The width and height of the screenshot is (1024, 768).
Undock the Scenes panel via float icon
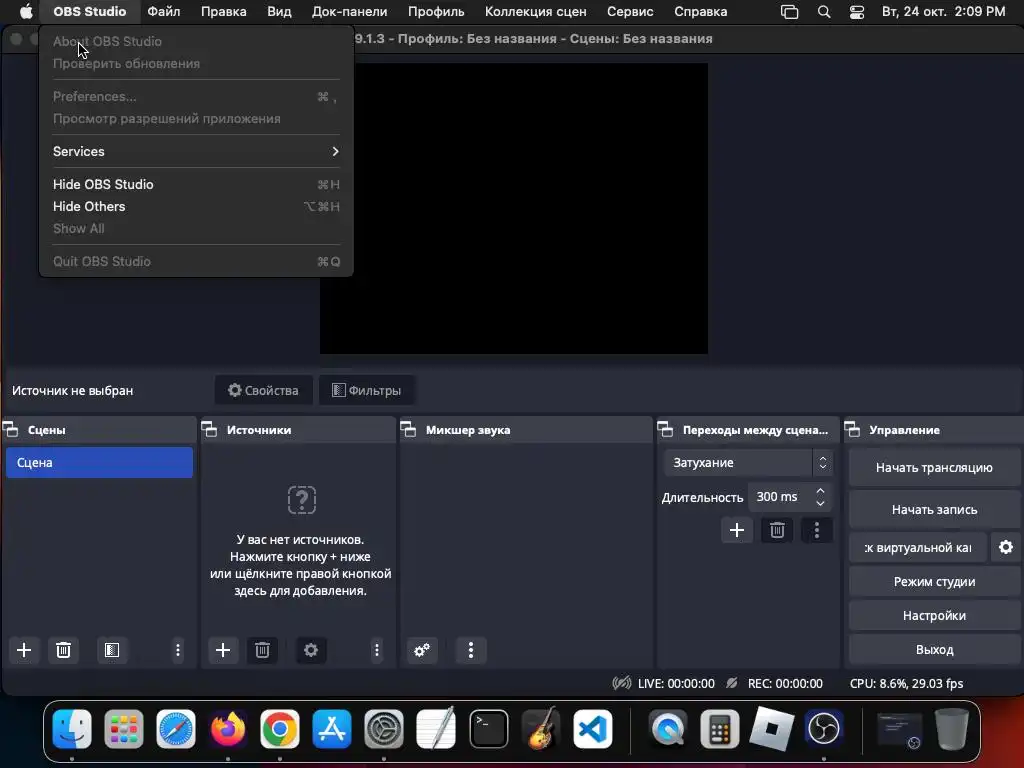point(11,430)
